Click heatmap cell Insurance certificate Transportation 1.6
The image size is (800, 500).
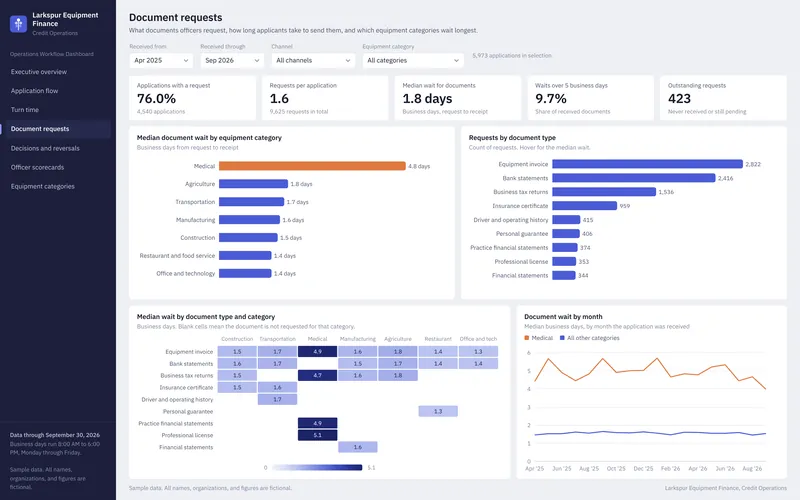click(278, 387)
